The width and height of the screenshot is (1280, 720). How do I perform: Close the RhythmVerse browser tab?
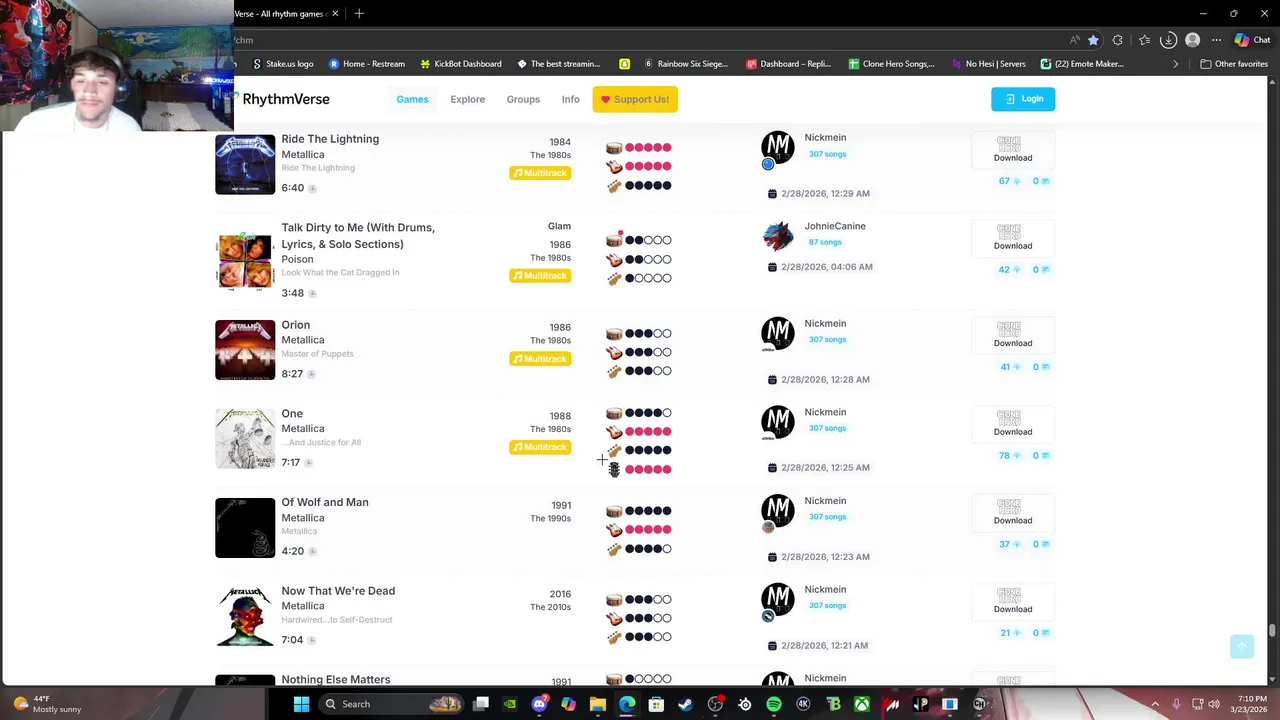click(335, 13)
